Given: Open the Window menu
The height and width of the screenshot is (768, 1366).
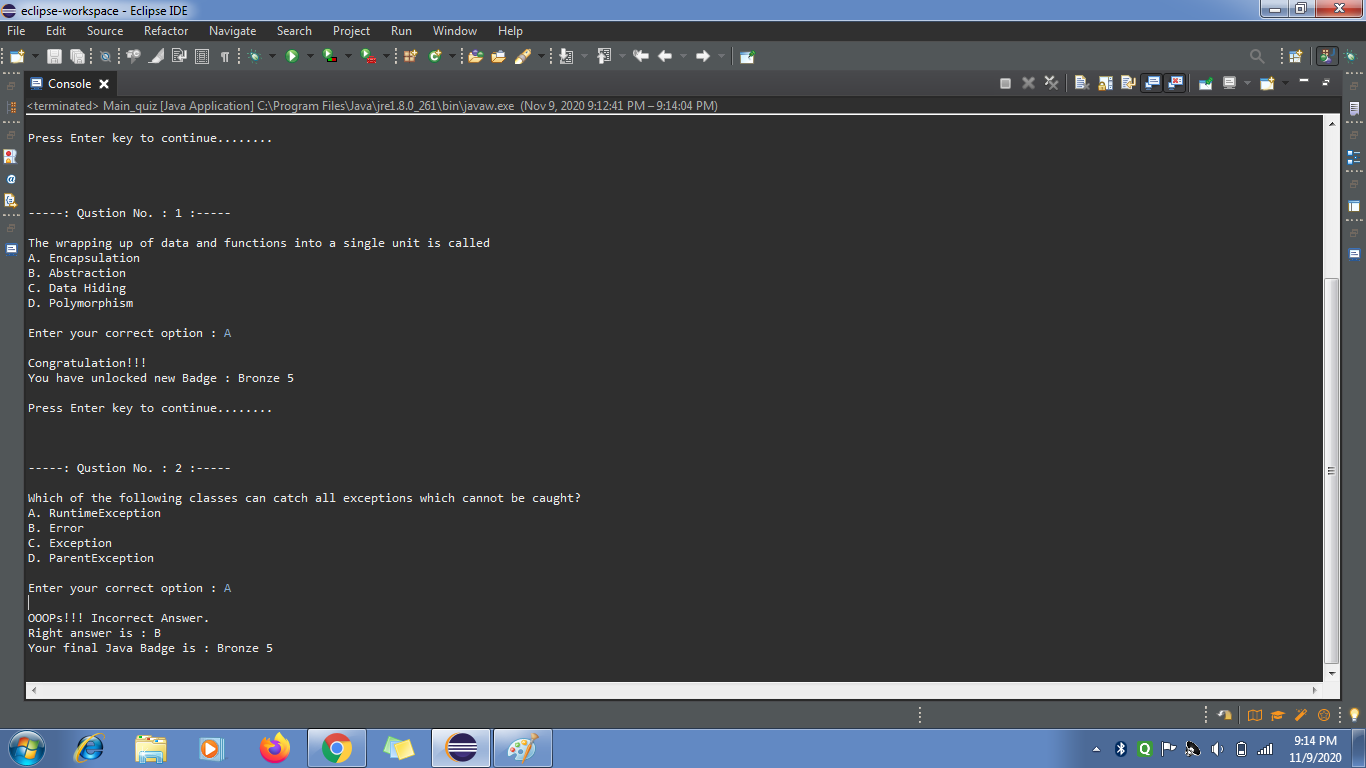Looking at the screenshot, I should (x=455, y=31).
